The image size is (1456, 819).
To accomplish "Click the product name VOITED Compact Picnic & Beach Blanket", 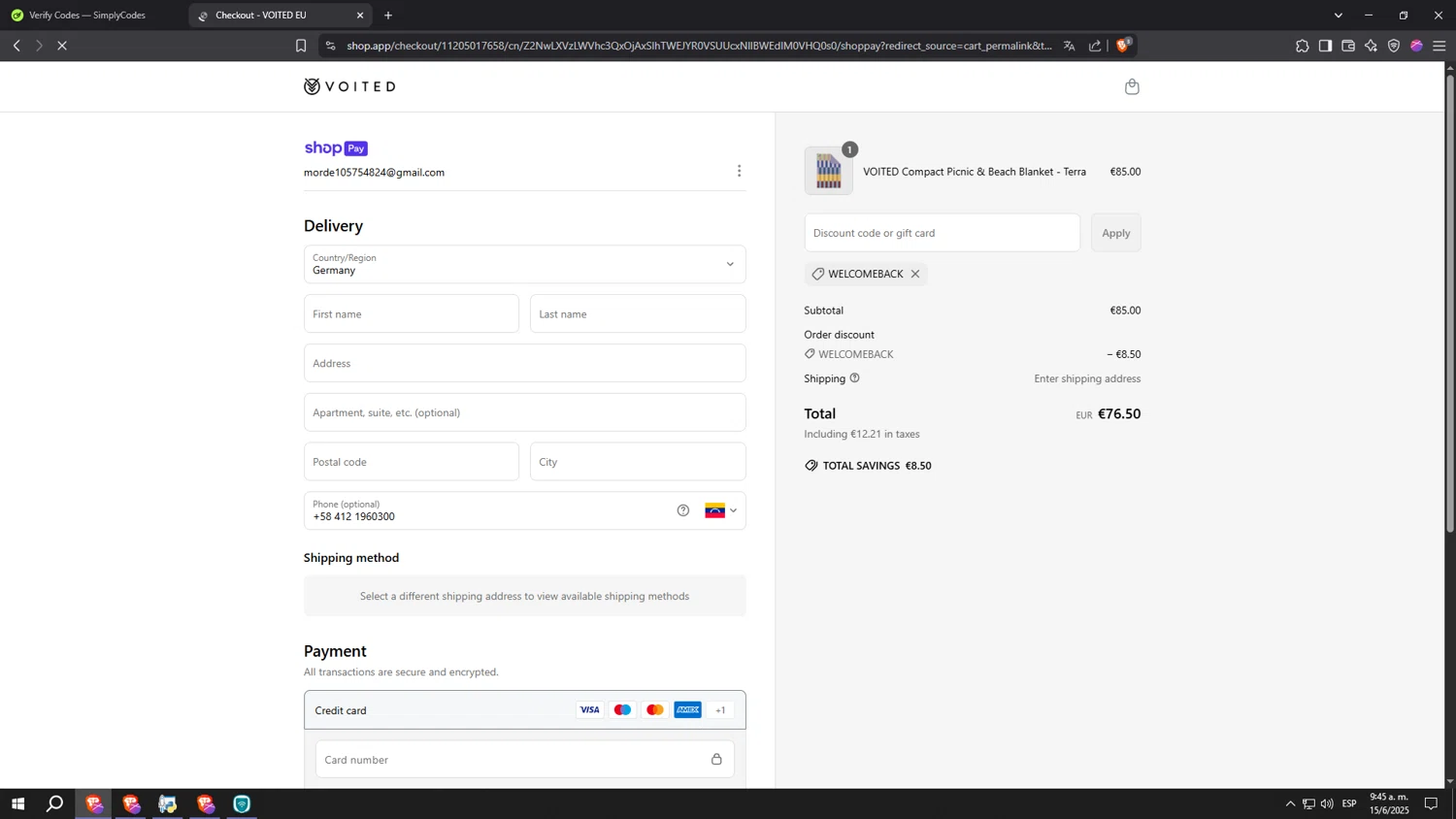I will [x=975, y=172].
